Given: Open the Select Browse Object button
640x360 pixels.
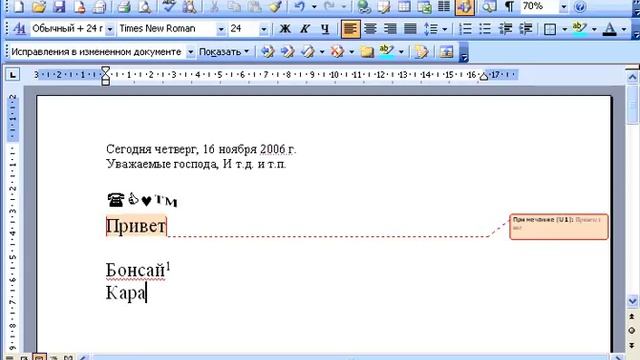Looking at the screenshot, I should tap(632, 330).
